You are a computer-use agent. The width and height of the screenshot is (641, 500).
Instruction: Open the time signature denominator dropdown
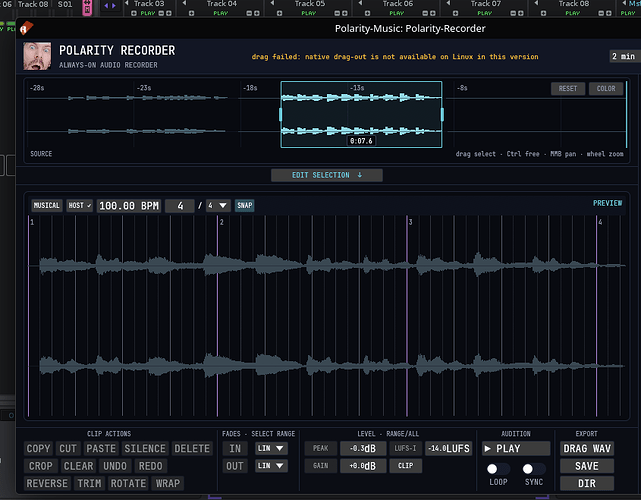tap(218, 205)
